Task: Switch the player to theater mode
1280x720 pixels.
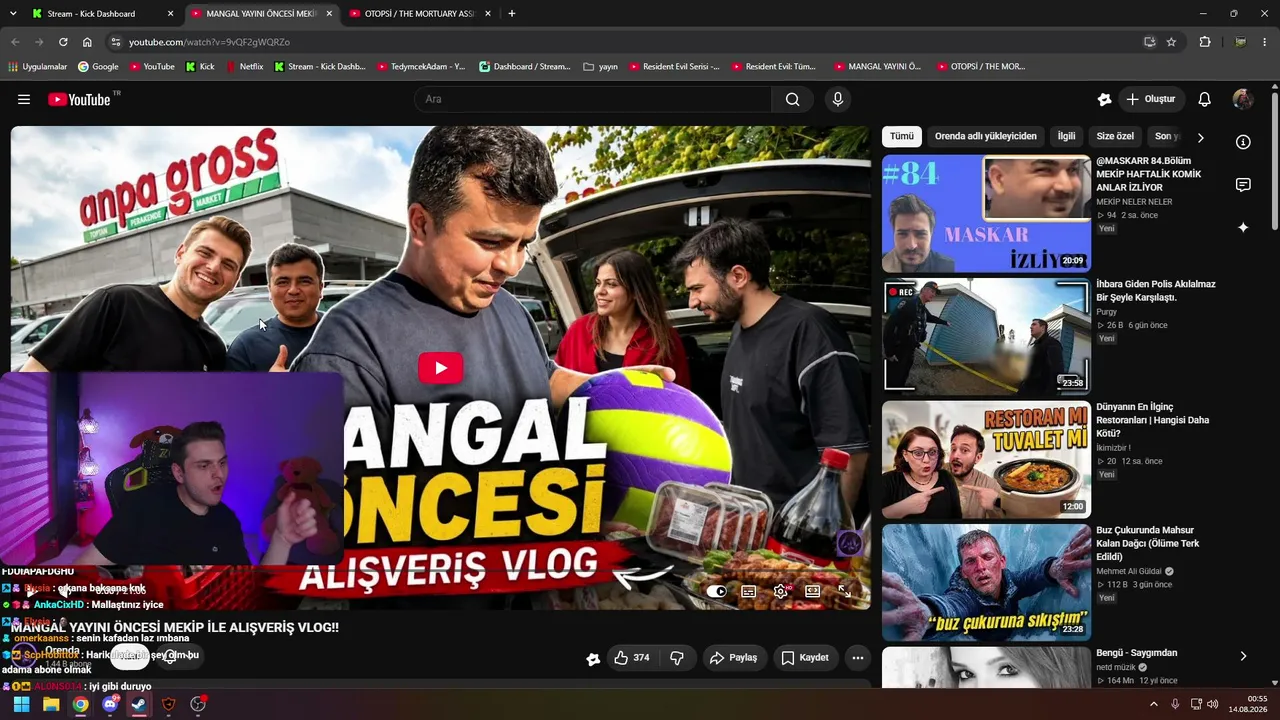Action: coord(812,591)
